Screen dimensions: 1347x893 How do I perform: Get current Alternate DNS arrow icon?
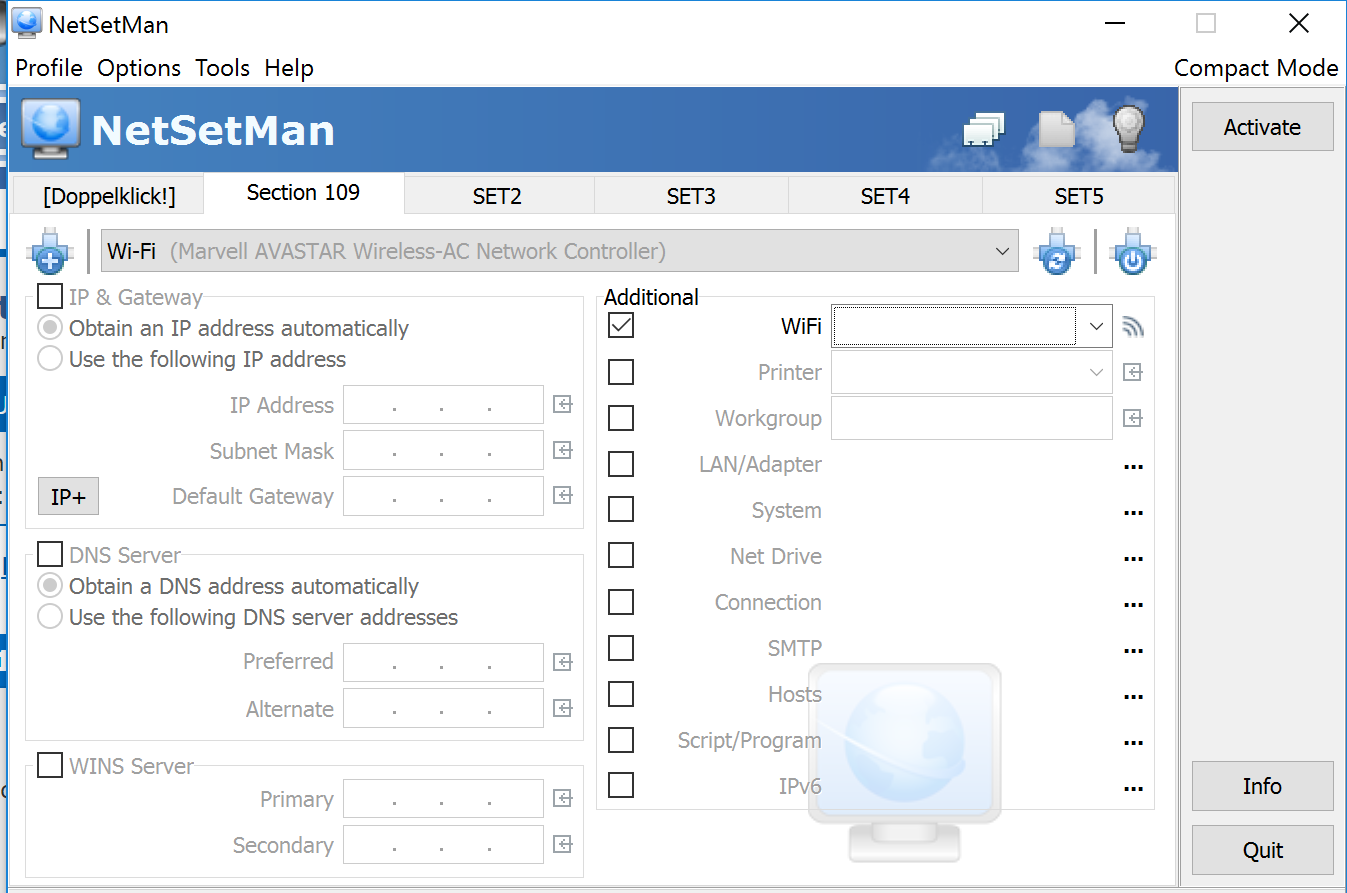click(563, 708)
